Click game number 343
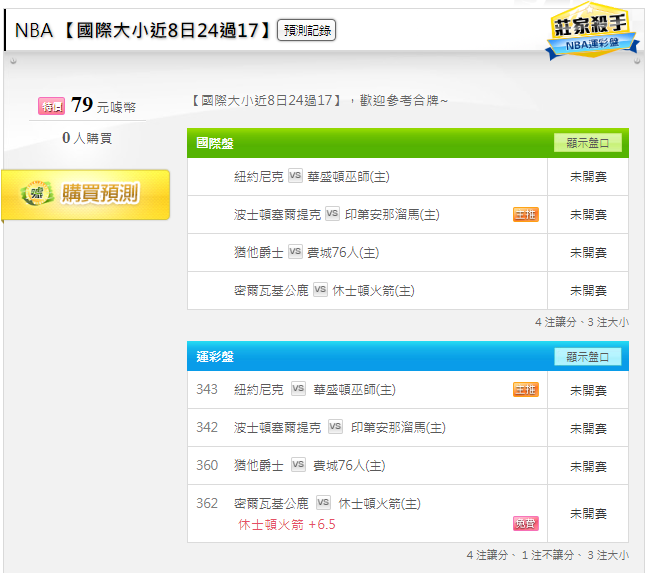This screenshot has width=646, height=573. click(x=207, y=389)
